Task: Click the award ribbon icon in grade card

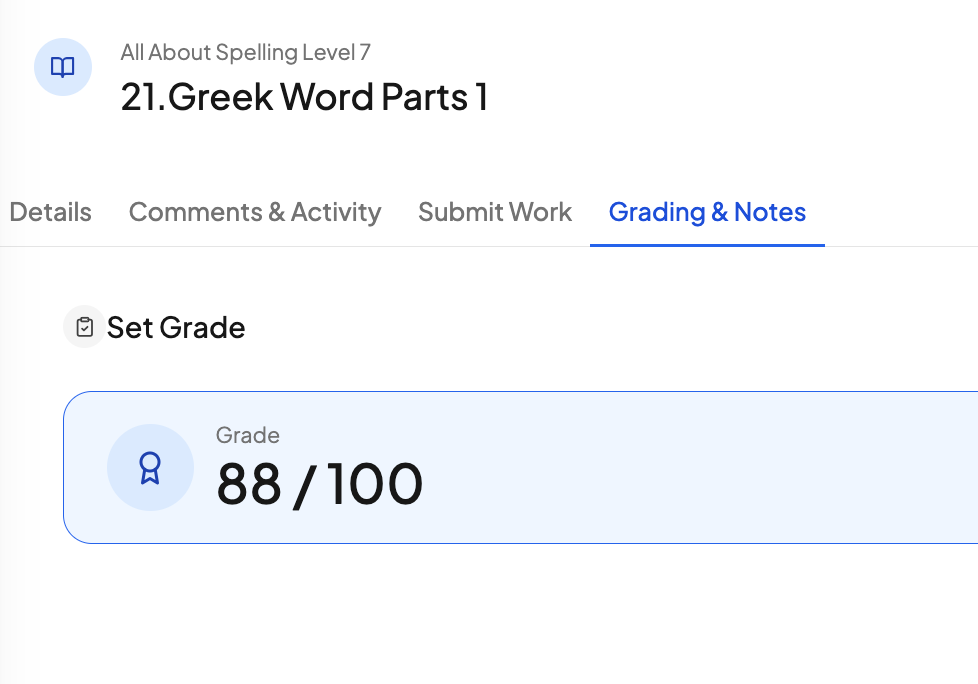Action: pyautogui.click(x=150, y=468)
